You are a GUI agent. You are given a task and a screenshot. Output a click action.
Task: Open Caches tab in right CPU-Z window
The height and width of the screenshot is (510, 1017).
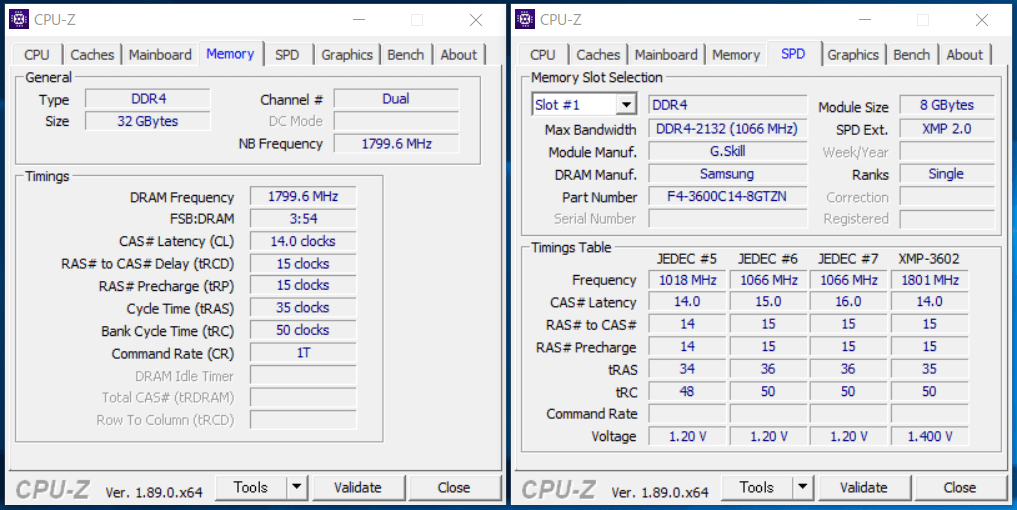[x=598, y=55]
